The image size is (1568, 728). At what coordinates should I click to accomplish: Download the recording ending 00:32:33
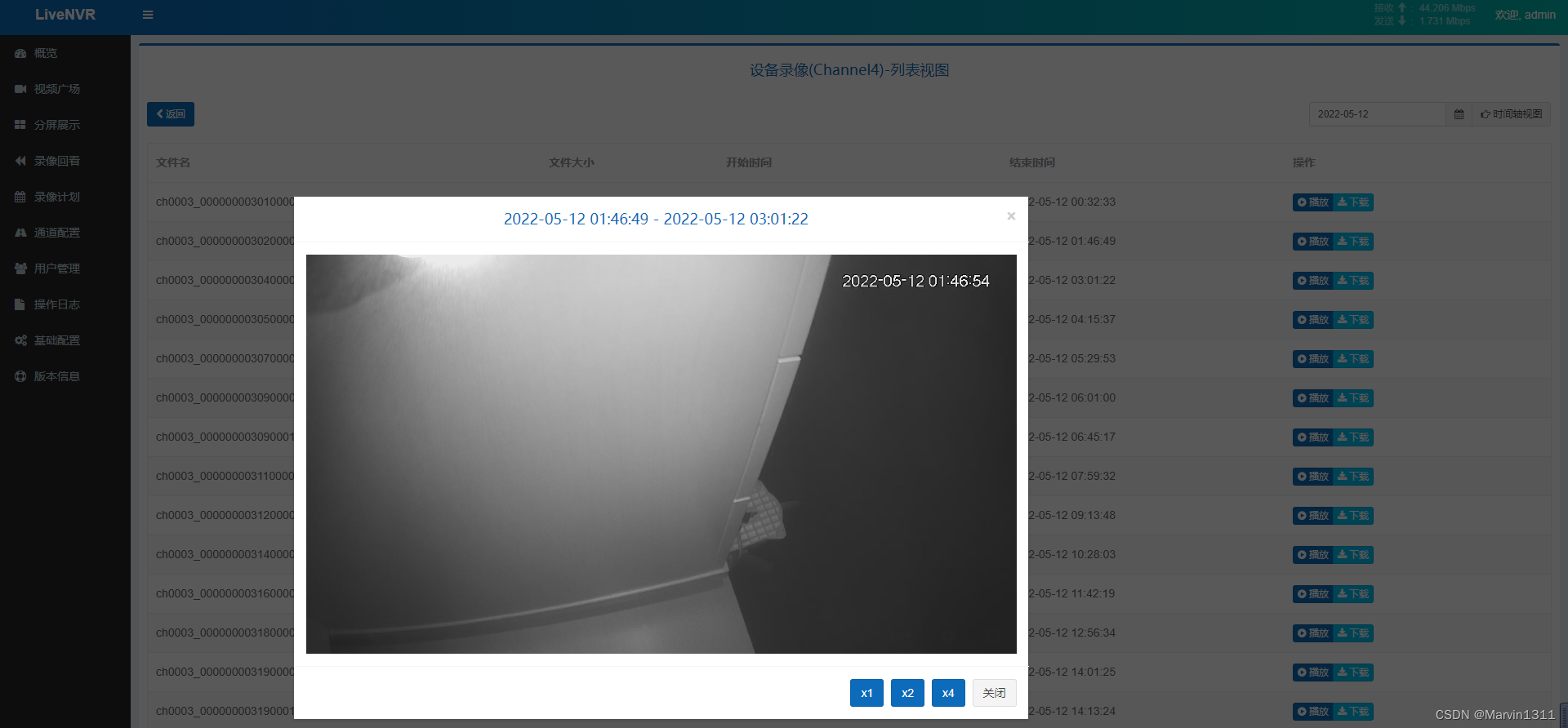1353,202
